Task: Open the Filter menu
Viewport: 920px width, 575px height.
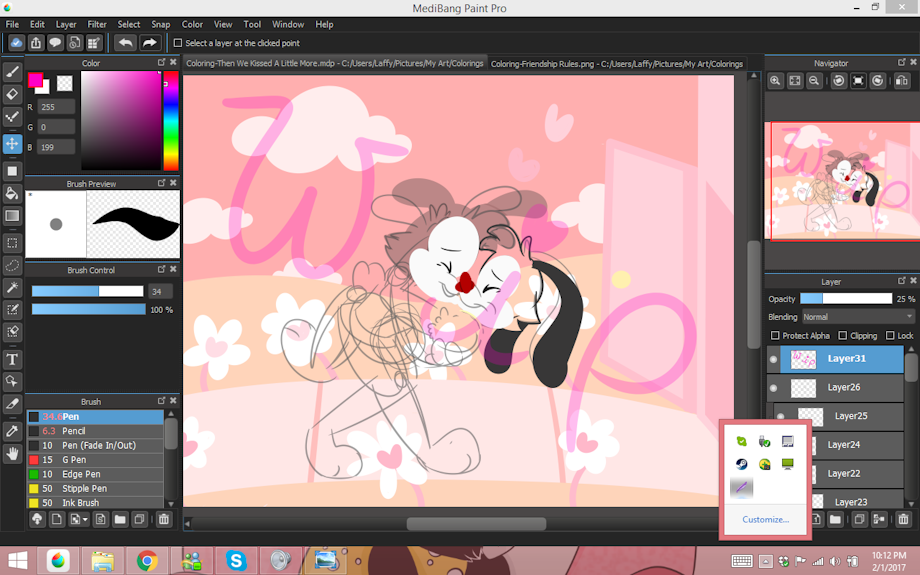Action: (x=97, y=24)
